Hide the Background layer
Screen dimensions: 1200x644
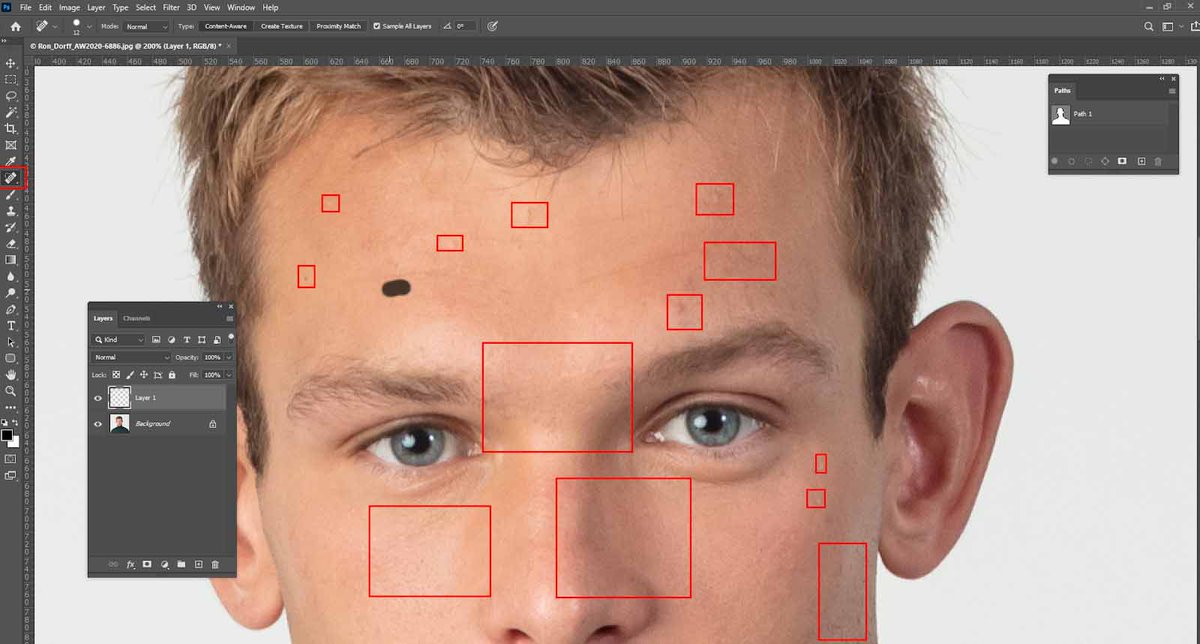tap(97, 423)
